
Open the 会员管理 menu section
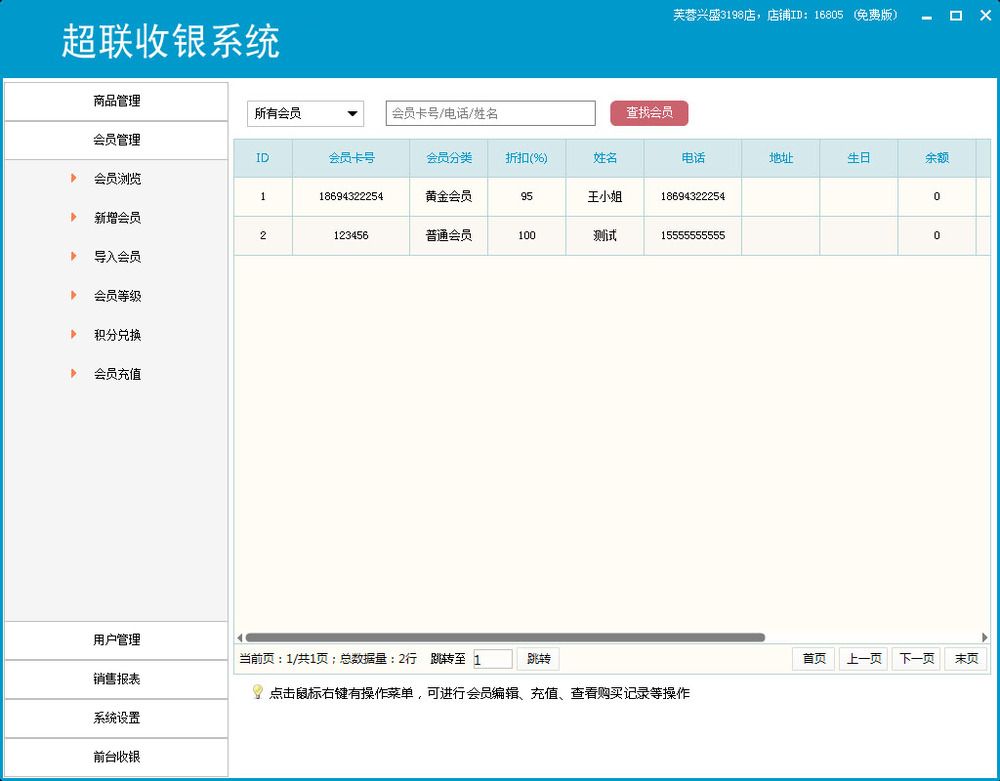tap(116, 140)
